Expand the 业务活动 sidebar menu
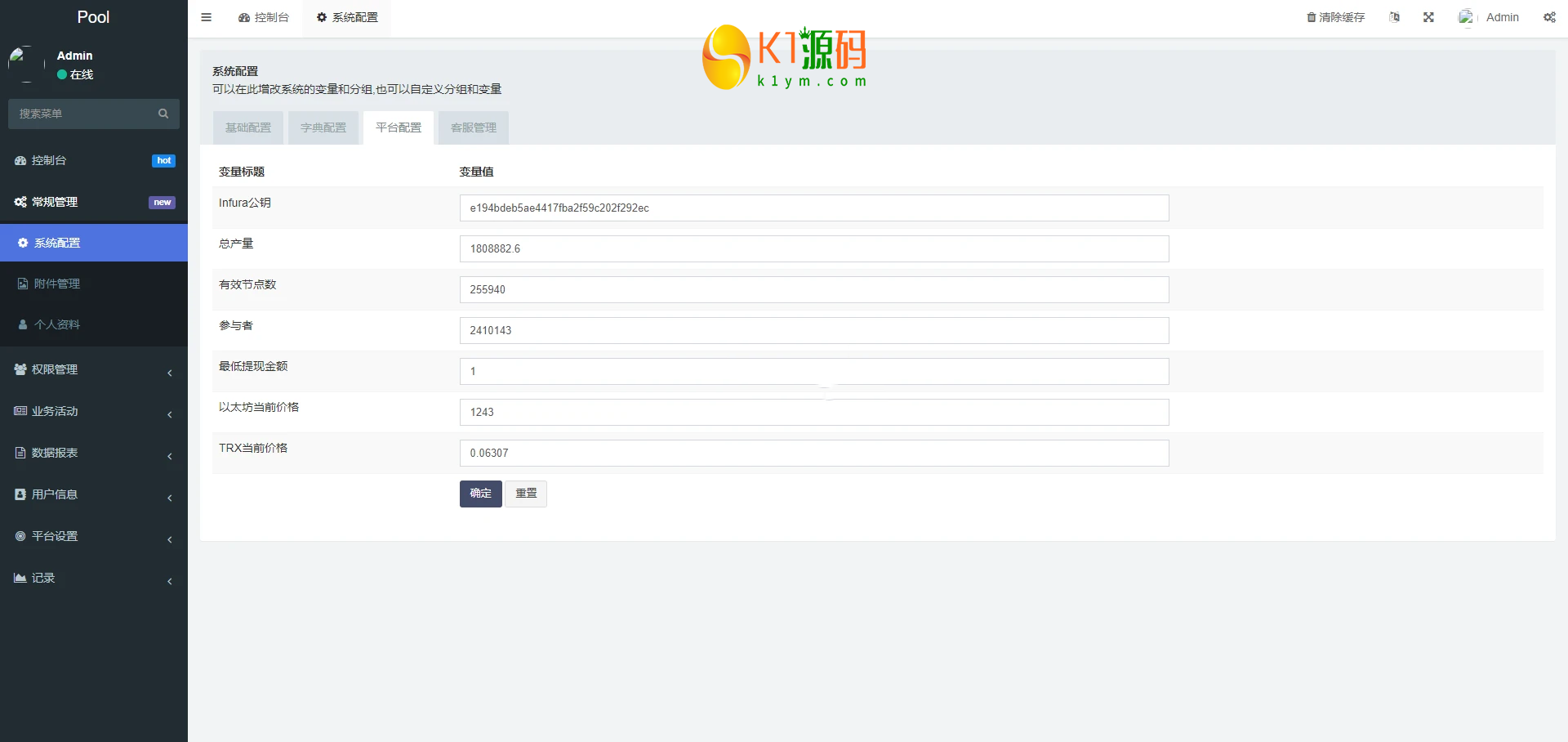This screenshot has height=742, width=1568. pos(94,412)
